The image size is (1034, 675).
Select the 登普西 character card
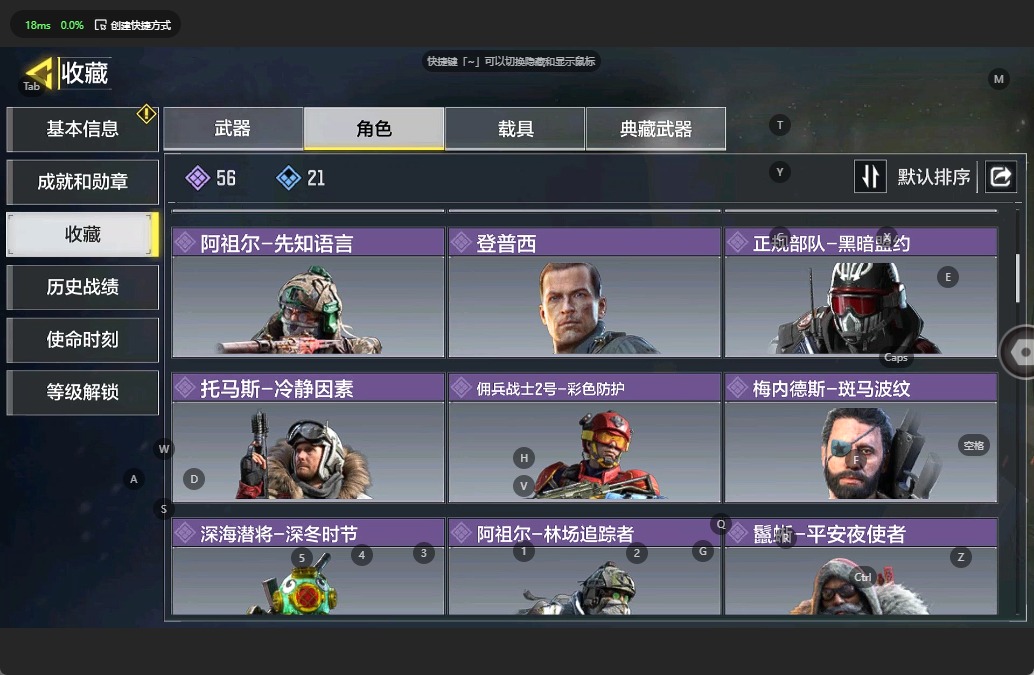click(584, 293)
